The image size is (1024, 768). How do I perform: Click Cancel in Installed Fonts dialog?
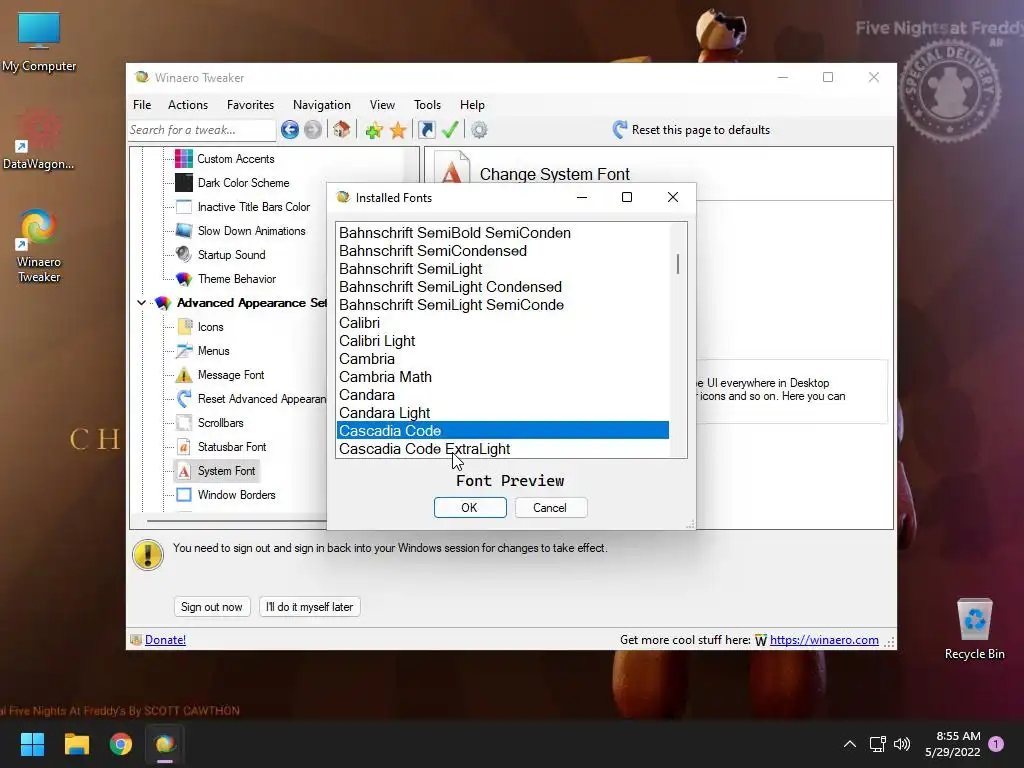coord(551,508)
